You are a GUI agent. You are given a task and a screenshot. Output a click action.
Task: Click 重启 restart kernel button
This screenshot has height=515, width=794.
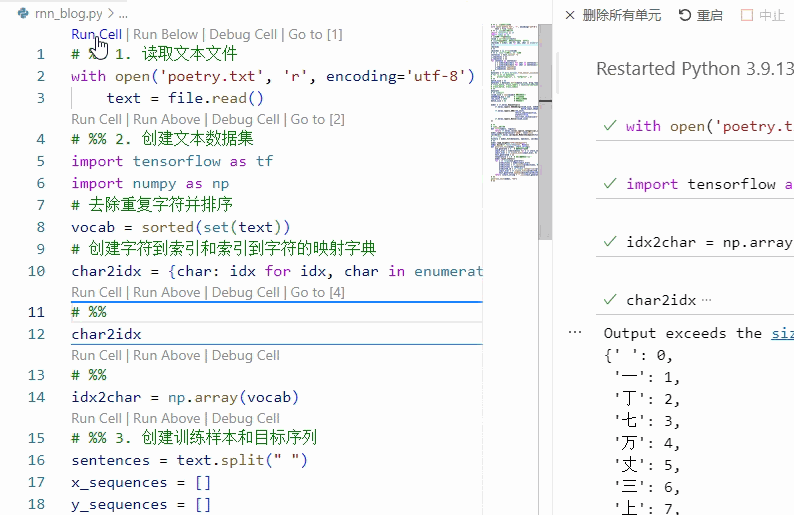(x=709, y=15)
